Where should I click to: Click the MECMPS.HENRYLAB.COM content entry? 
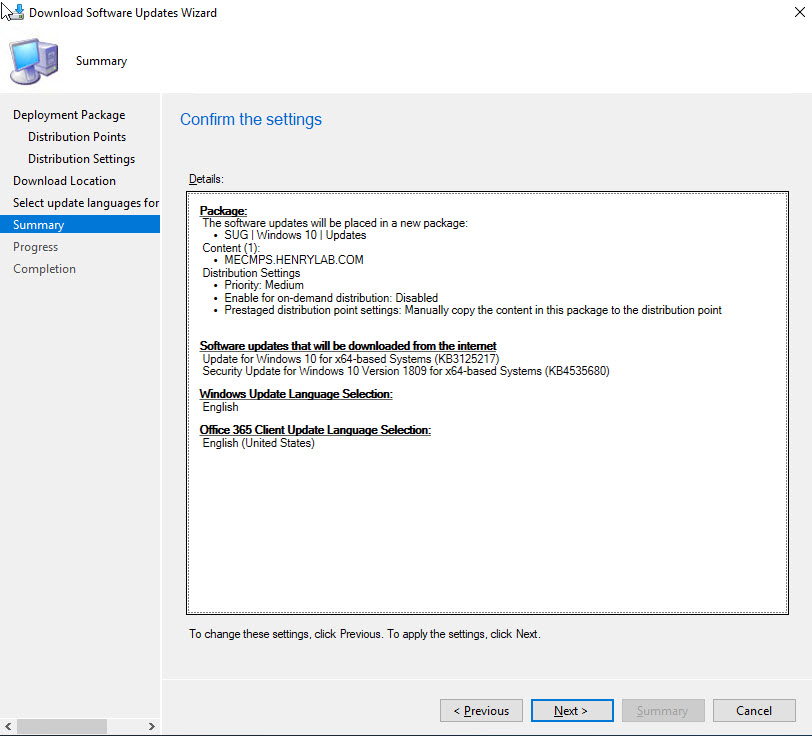coord(293,260)
